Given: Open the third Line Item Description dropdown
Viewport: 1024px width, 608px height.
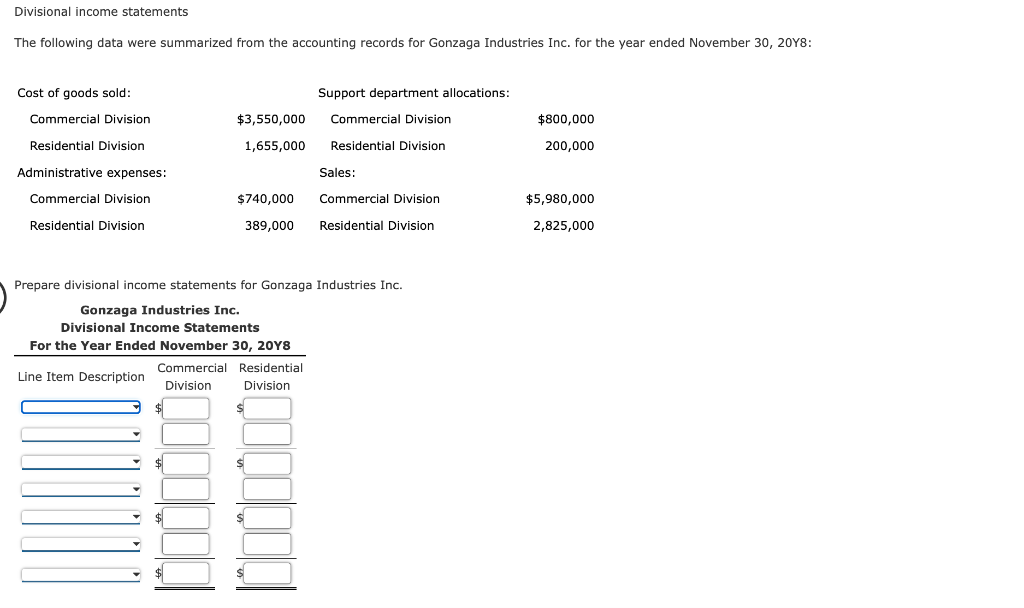Looking at the screenshot, I should (80, 462).
